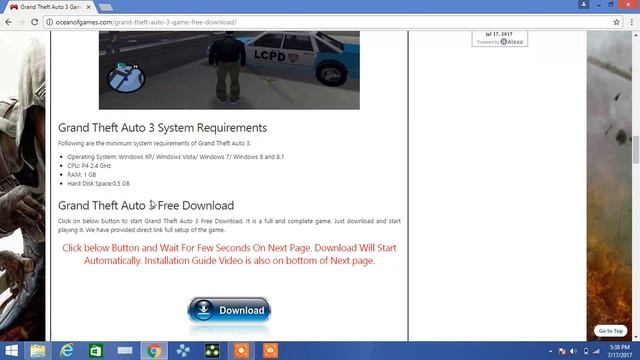Viewport: 640px width, 360px height.
Task: Click the Go to Top button
Action: click(610, 331)
